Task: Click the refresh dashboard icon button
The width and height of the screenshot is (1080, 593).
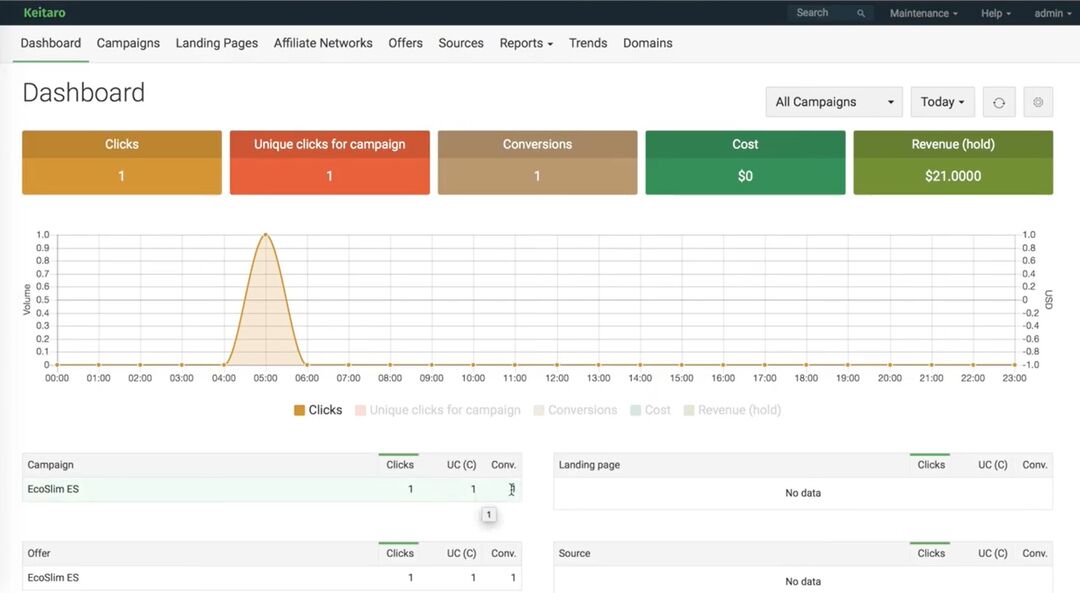Action: pyautogui.click(x=998, y=102)
